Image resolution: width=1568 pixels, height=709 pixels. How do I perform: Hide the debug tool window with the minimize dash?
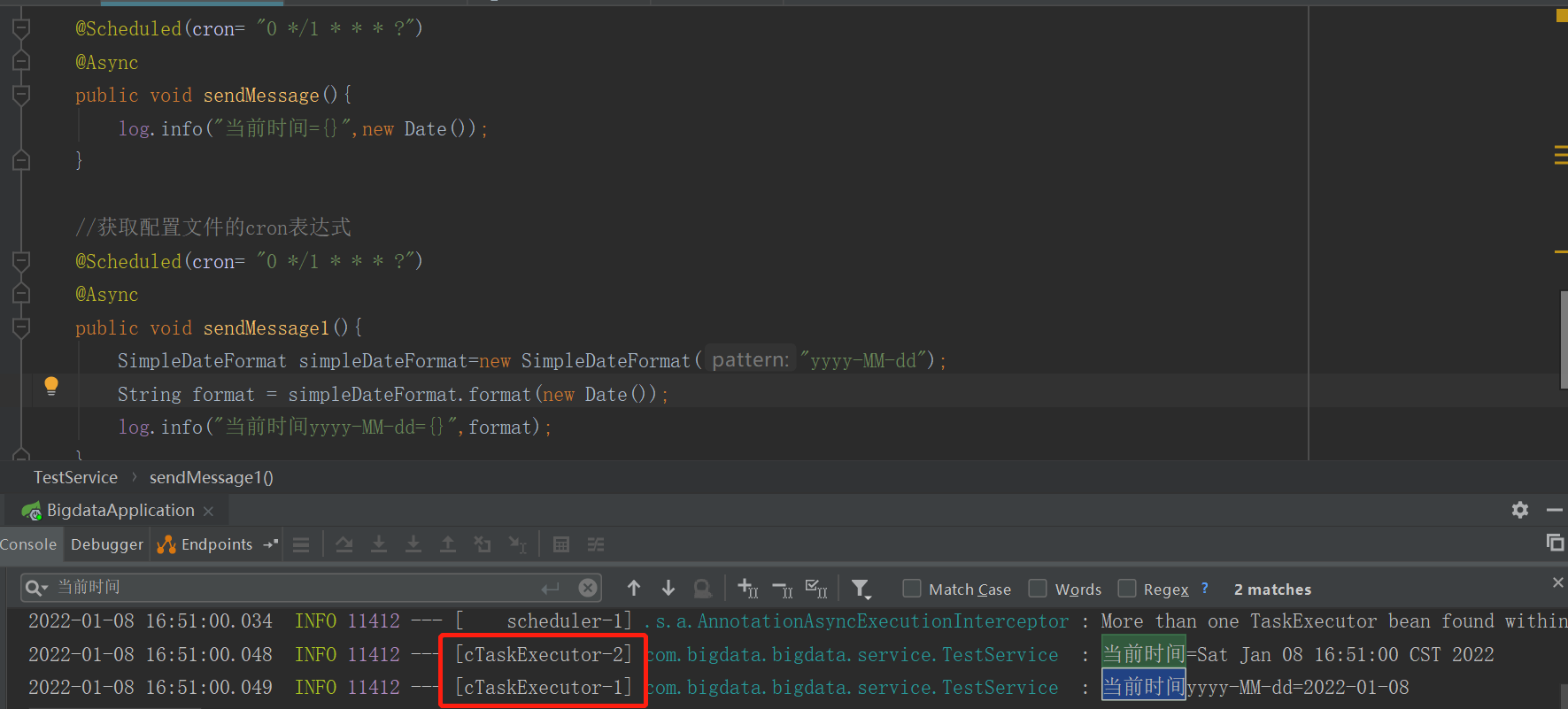(1554, 510)
